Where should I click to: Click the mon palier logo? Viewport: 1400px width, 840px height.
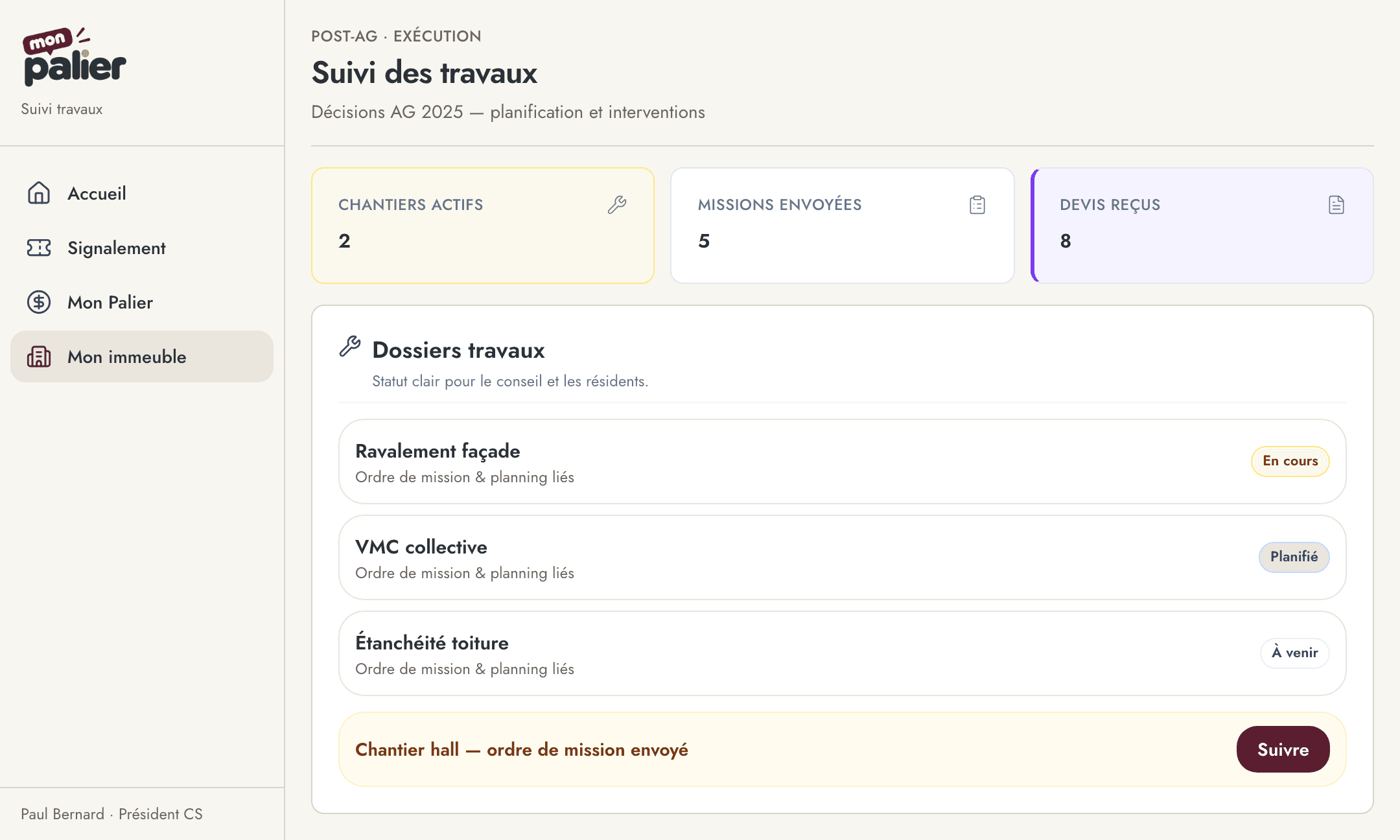tap(75, 57)
